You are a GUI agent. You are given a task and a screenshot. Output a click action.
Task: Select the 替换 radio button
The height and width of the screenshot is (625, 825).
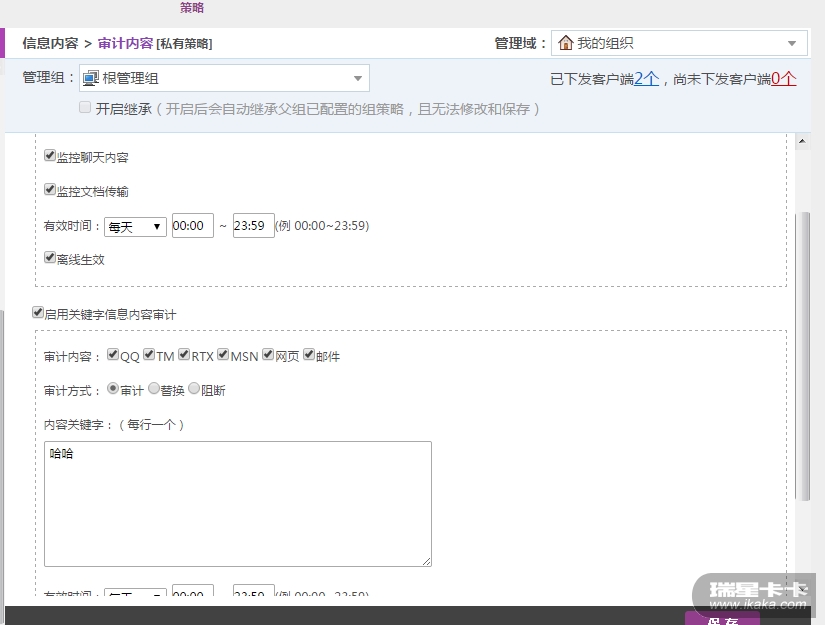pos(154,388)
